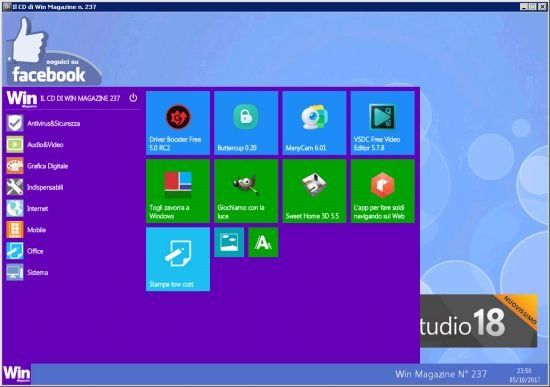
Task: Click the studio 18 Nuovissimo banner
Action: [478, 321]
